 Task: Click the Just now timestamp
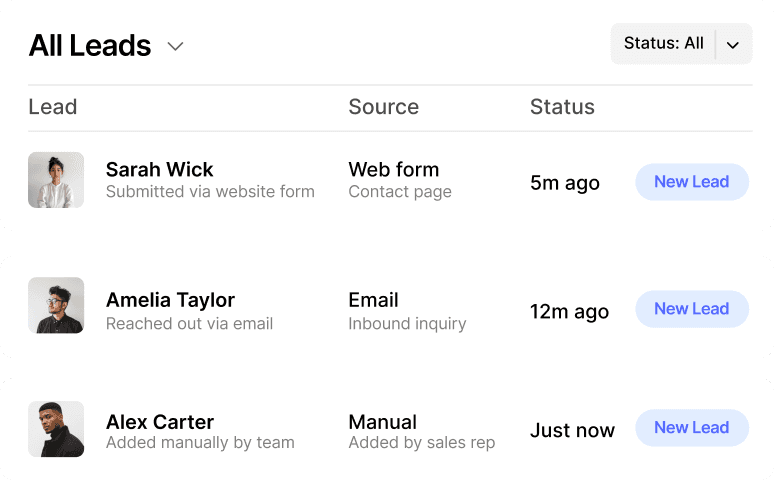(x=572, y=431)
